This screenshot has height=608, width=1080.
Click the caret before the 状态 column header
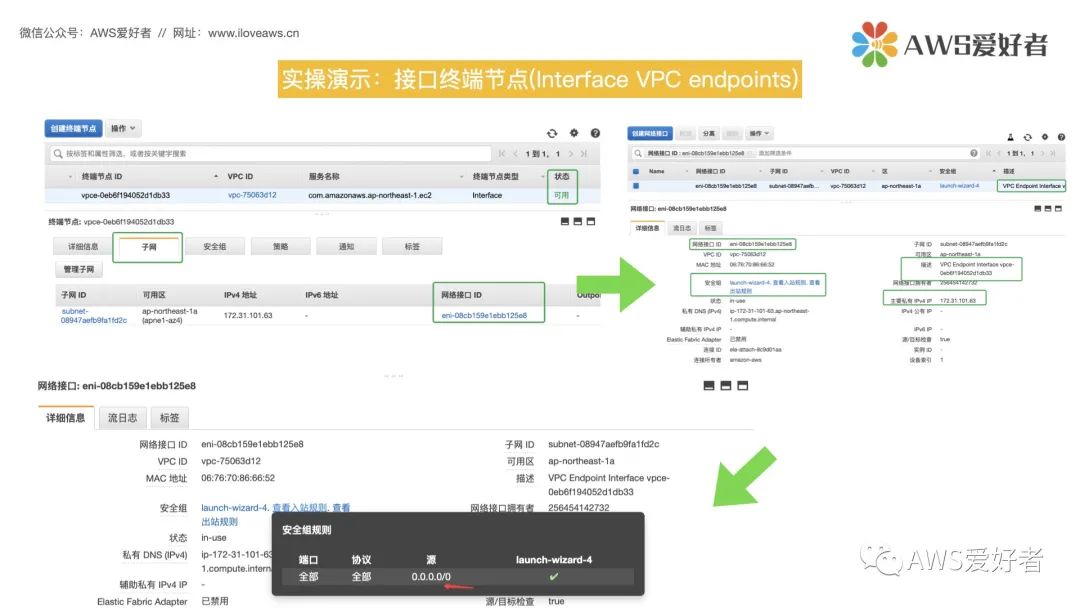543,177
